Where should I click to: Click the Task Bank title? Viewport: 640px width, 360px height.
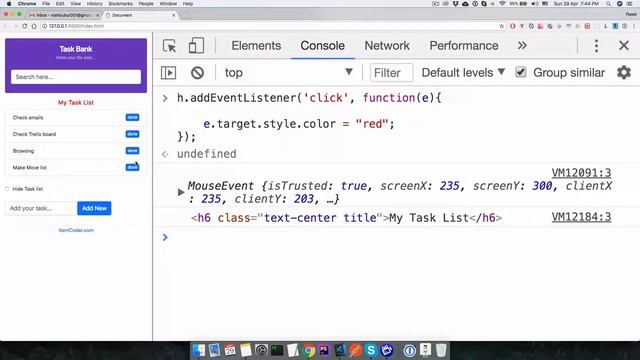[x=76, y=49]
